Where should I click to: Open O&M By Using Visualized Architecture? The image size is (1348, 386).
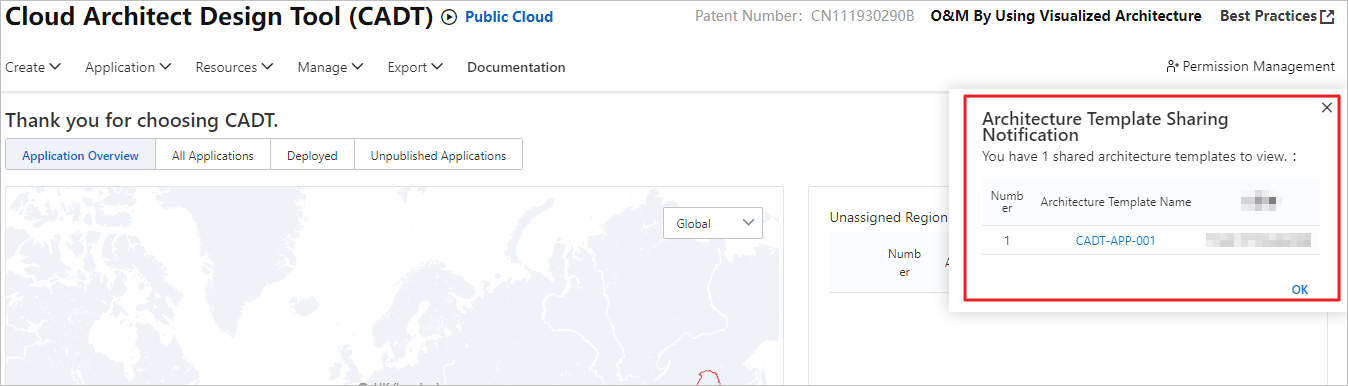[x=1066, y=16]
